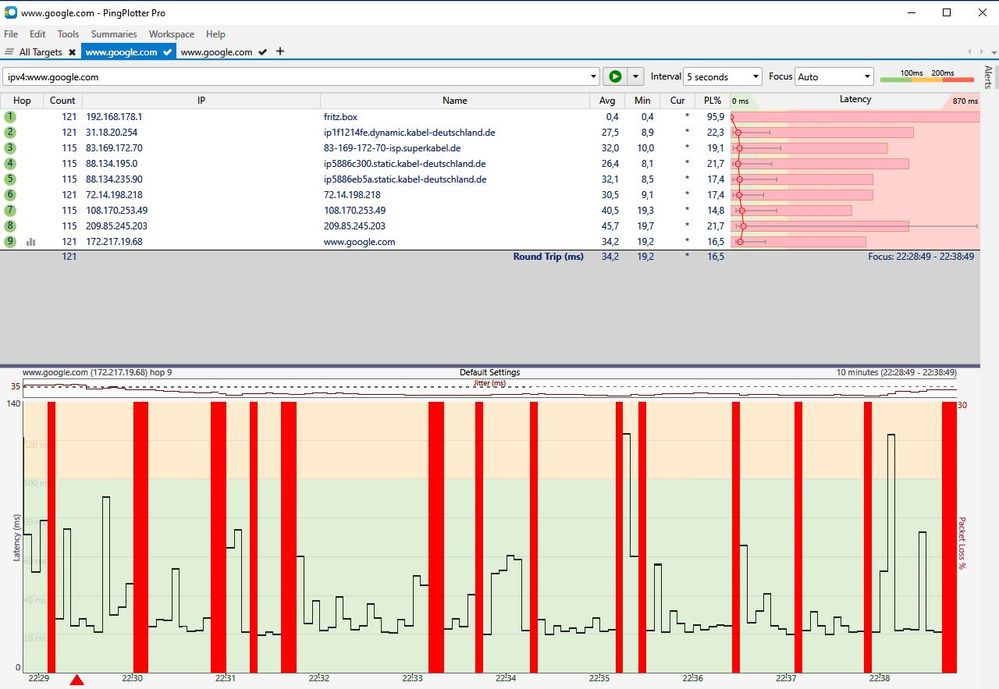The height and width of the screenshot is (689, 999).
Task: Click the Cur column header
Action: [677, 100]
